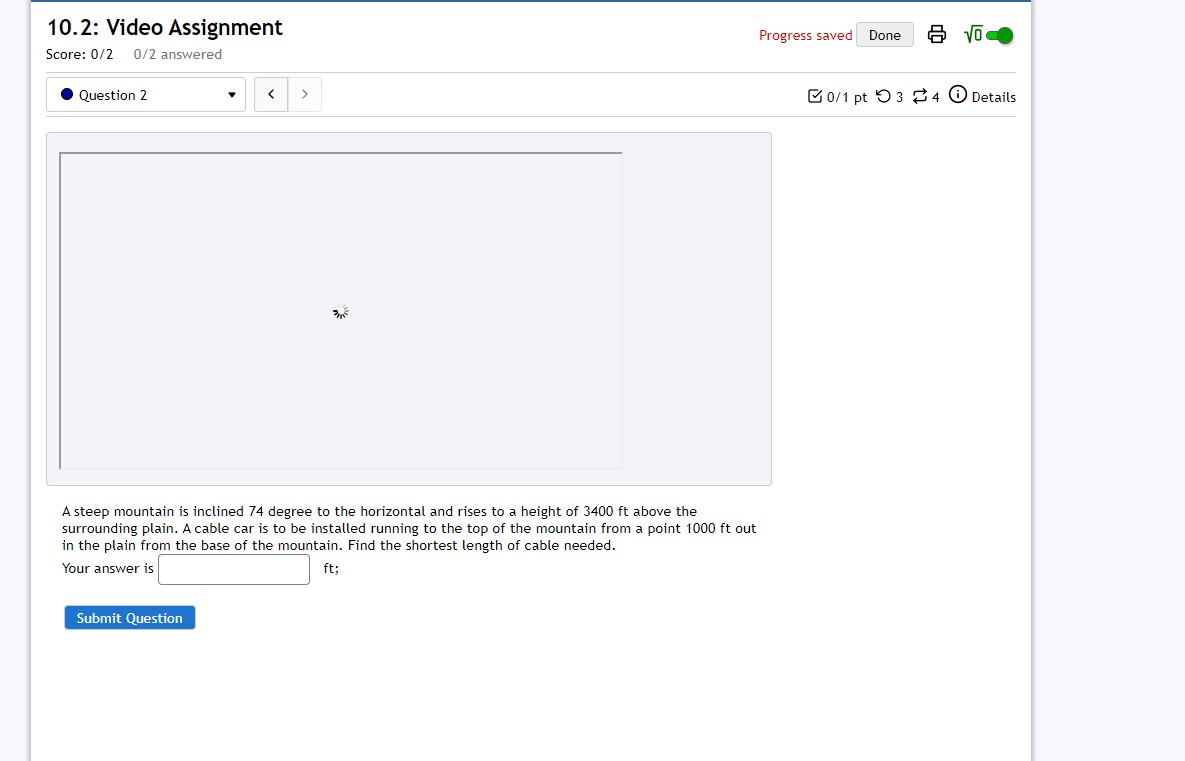Click the blue dot beside Question 2

[x=67, y=94]
